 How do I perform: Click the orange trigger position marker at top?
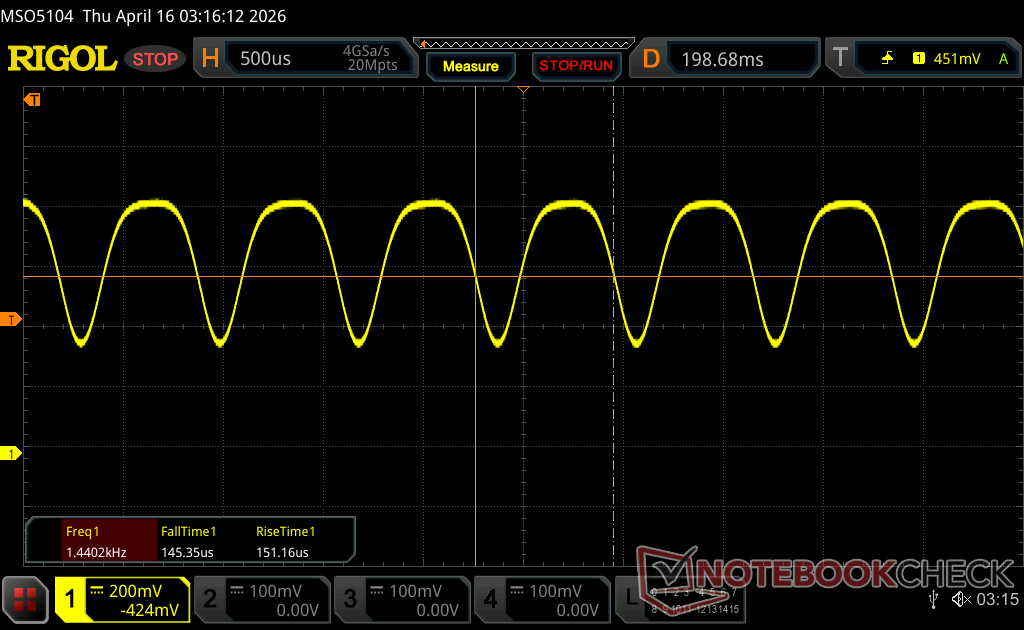pos(522,91)
